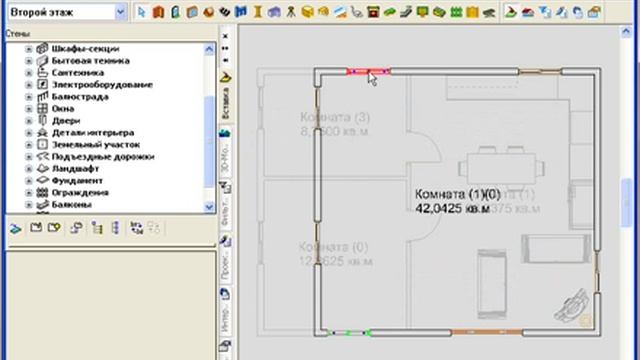Click the blue arrows swap view icon
640x360 pixels.
pyautogui.click(x=544, y=12)
